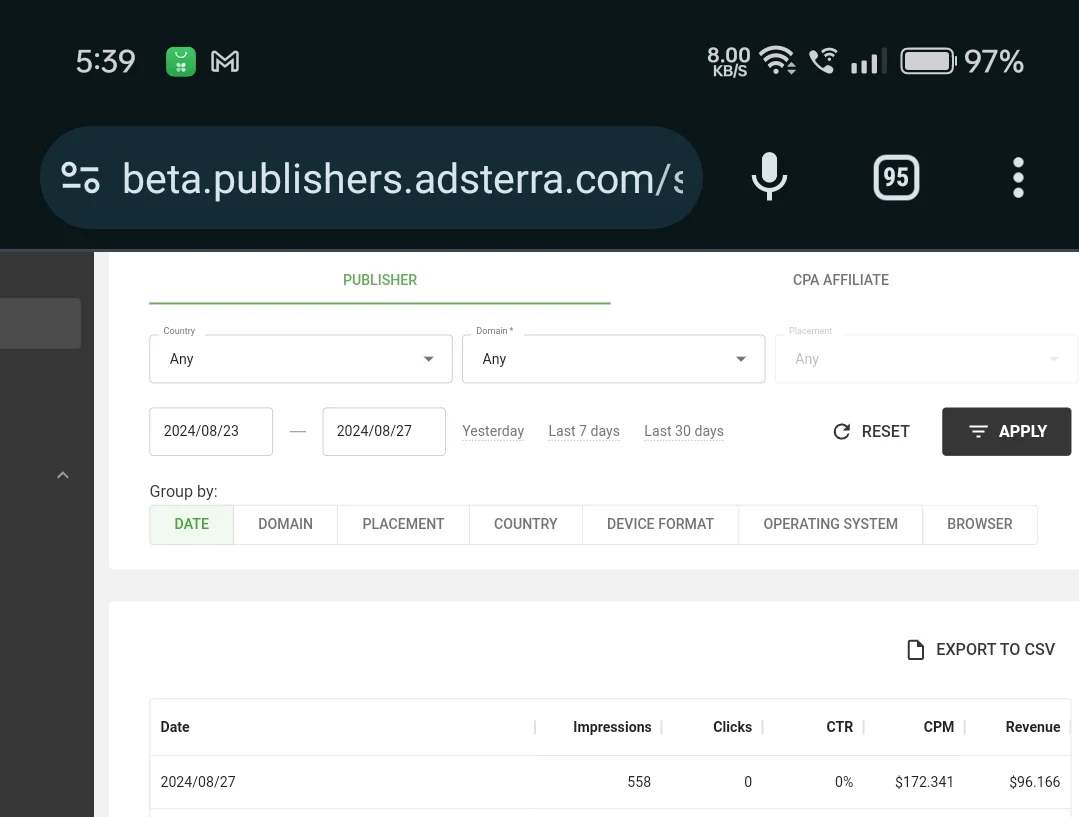The height and width of the screenshot is (817, 1079).
Task: Select the highlighted sidebar menu item
Action: point(40,323)
